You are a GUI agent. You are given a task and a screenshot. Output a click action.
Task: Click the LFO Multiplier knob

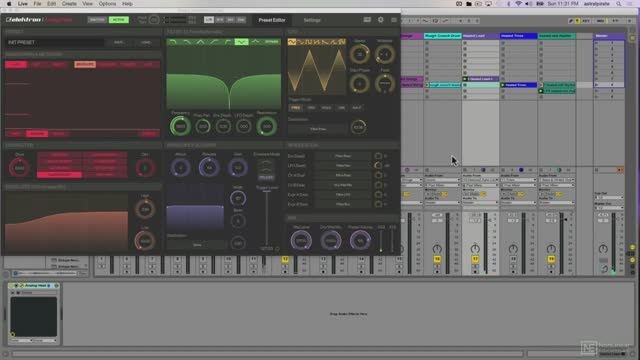click(x=384, y=54)
